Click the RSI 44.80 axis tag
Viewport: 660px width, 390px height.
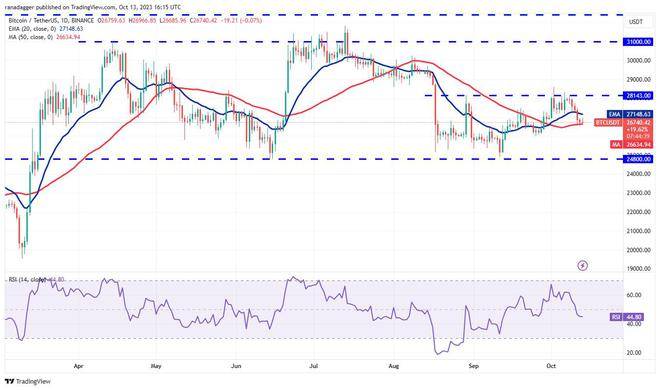click(627, 316)
